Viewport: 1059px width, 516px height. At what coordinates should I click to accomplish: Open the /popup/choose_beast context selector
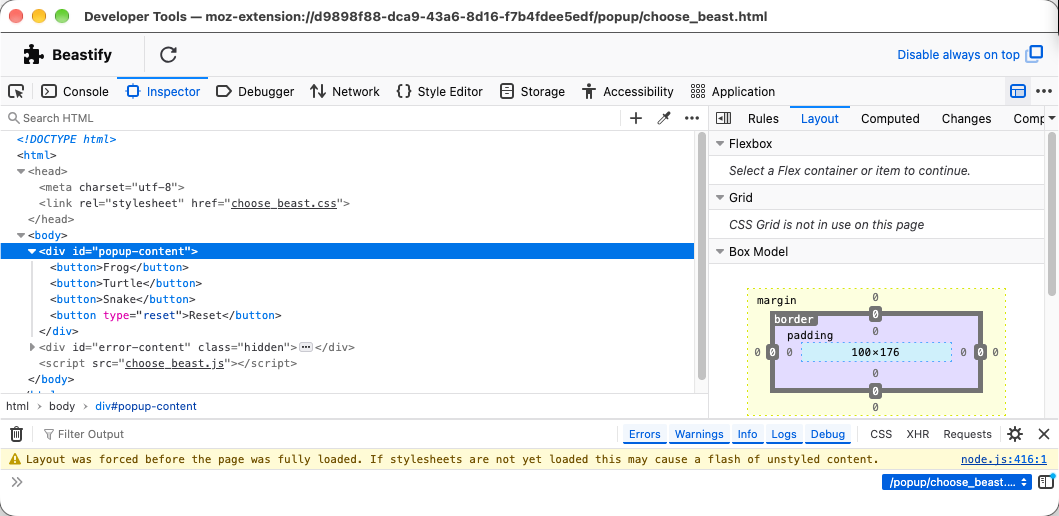coord(956,482)
